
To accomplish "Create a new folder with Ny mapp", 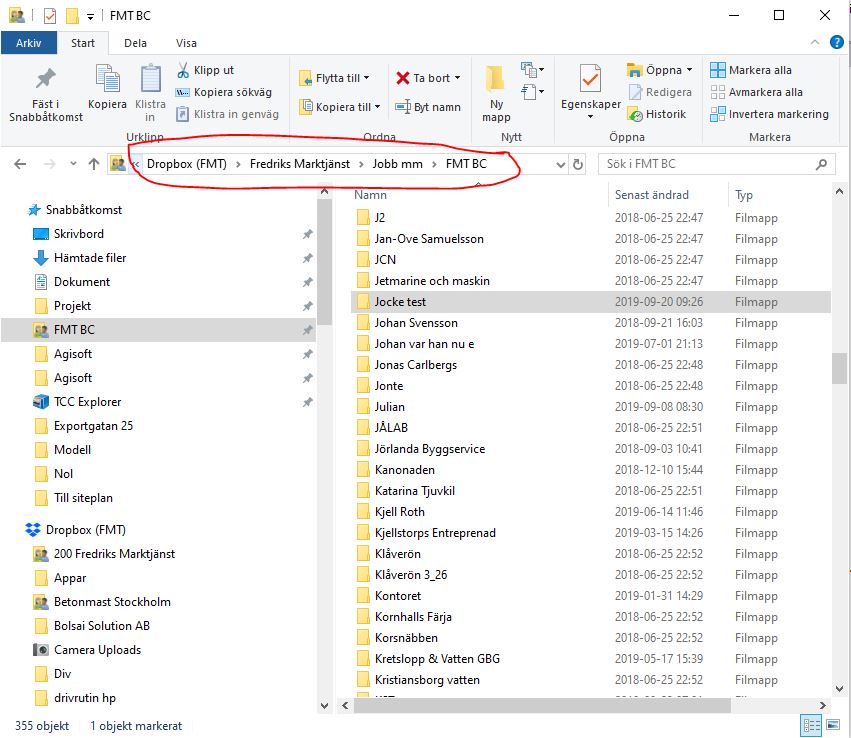I will 496,93.
